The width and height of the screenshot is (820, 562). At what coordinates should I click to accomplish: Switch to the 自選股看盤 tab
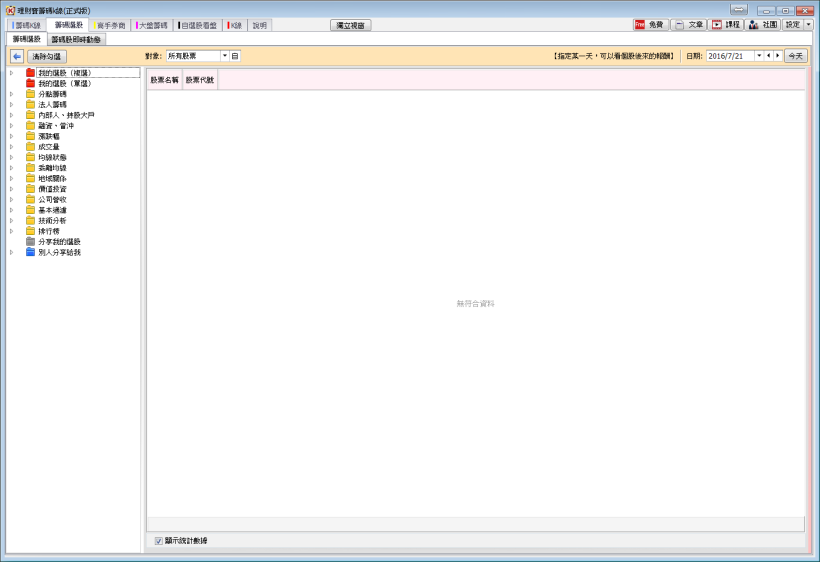(x=198, y=25)
